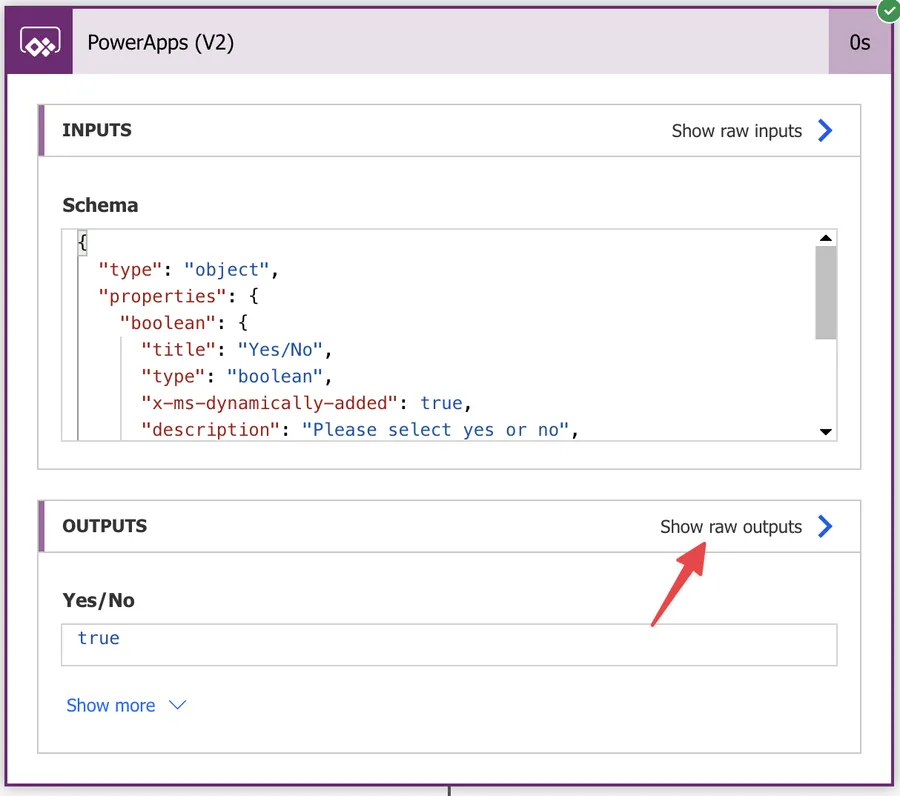Viewport: 900px width, 796px height.
Task: Collapse the PowerApps (V2) card title
Action: (x=161, y=43)
